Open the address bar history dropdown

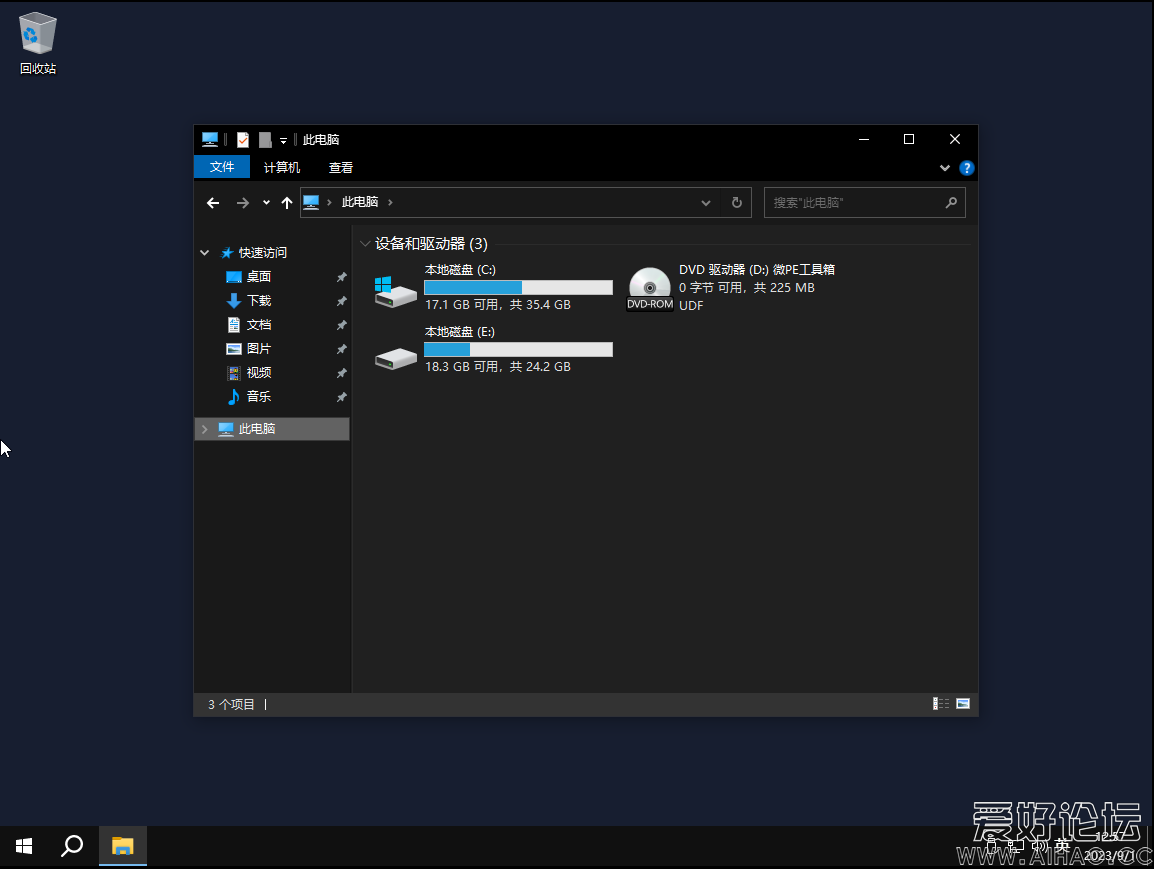(706, 202)
